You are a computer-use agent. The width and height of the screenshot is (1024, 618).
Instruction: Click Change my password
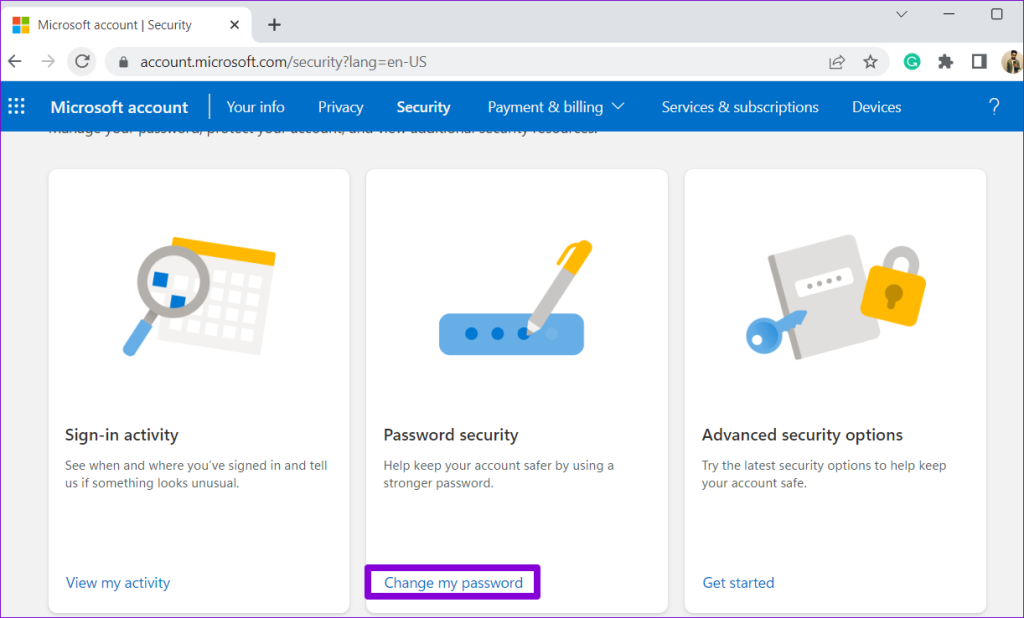pyautogui.click(x=453, y=582)
